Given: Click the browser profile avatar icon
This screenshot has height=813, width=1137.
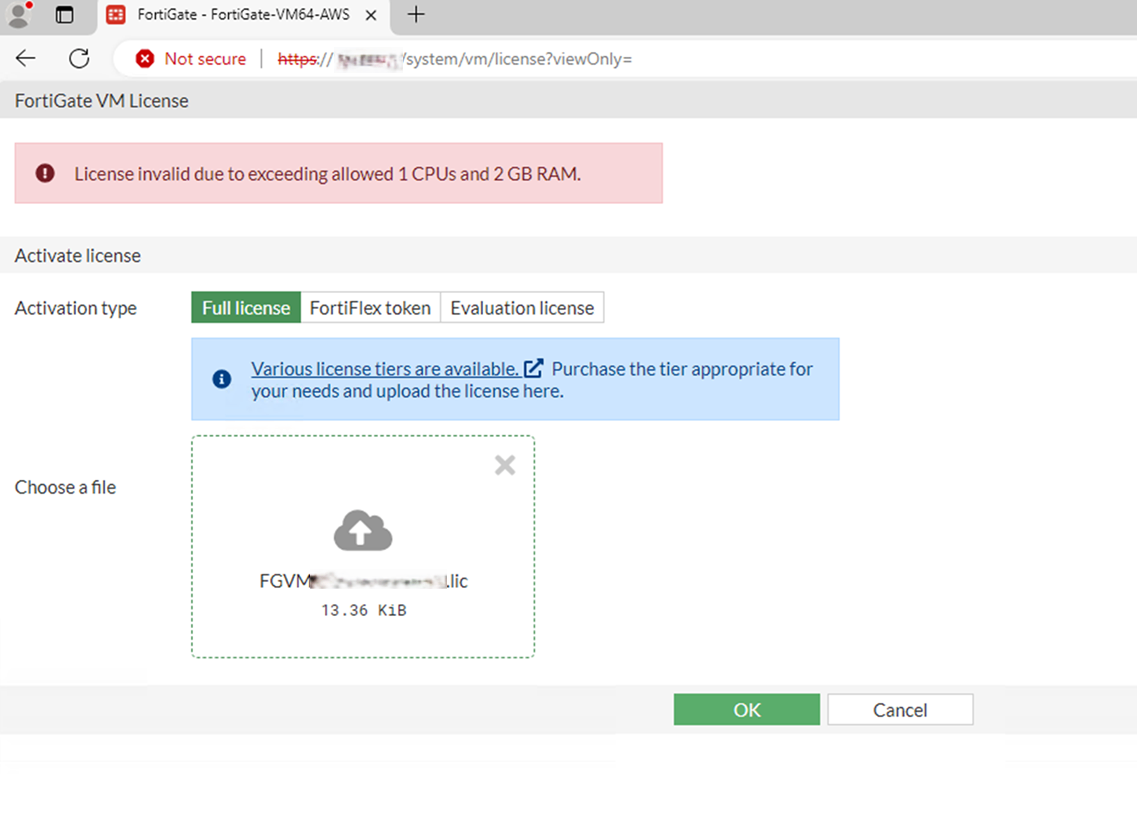Looking at the screenshot, I should [x=19, y=15].
